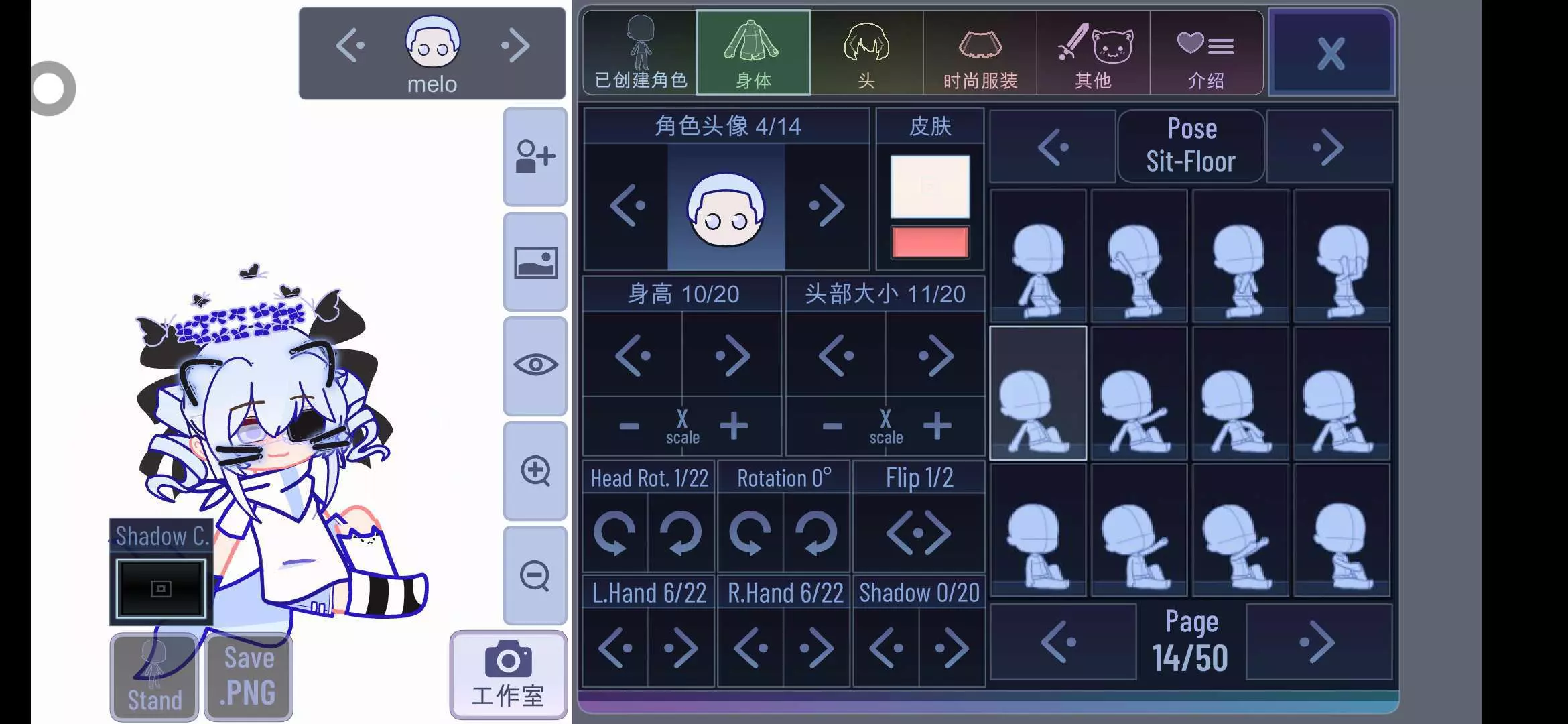Save character with Save .PNG button
The height and width of the screenshot is (724, 1568).
pyautogui.click(x=249, y=676)
